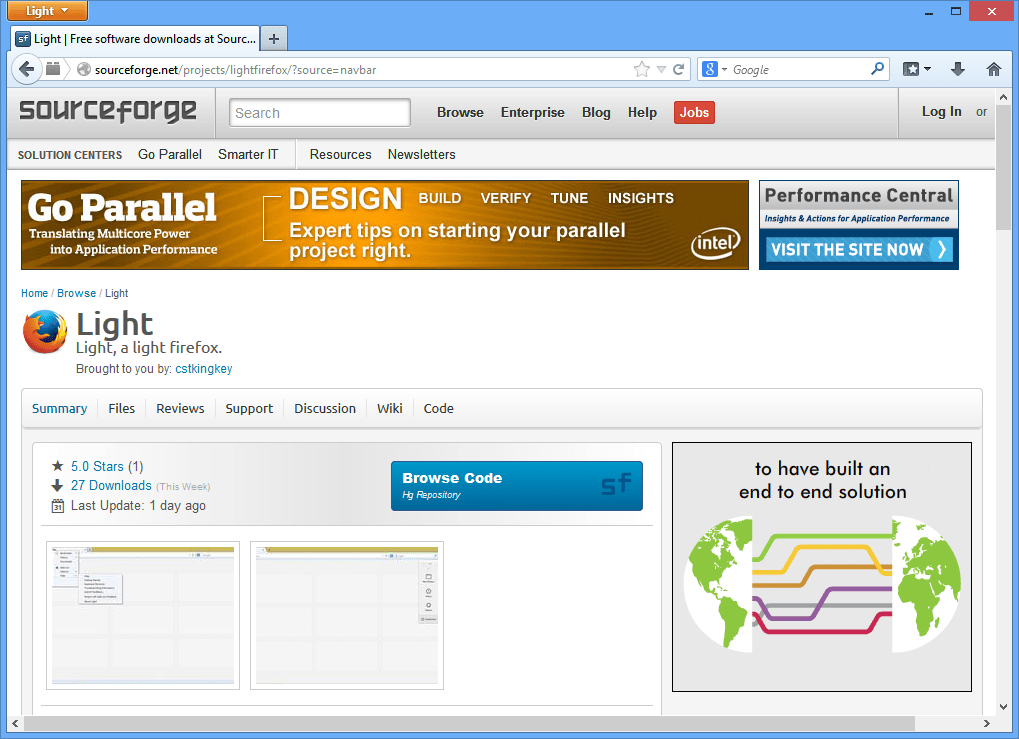Select the Files project tab
Viewport: 1019px width, 739px height.
122,408
